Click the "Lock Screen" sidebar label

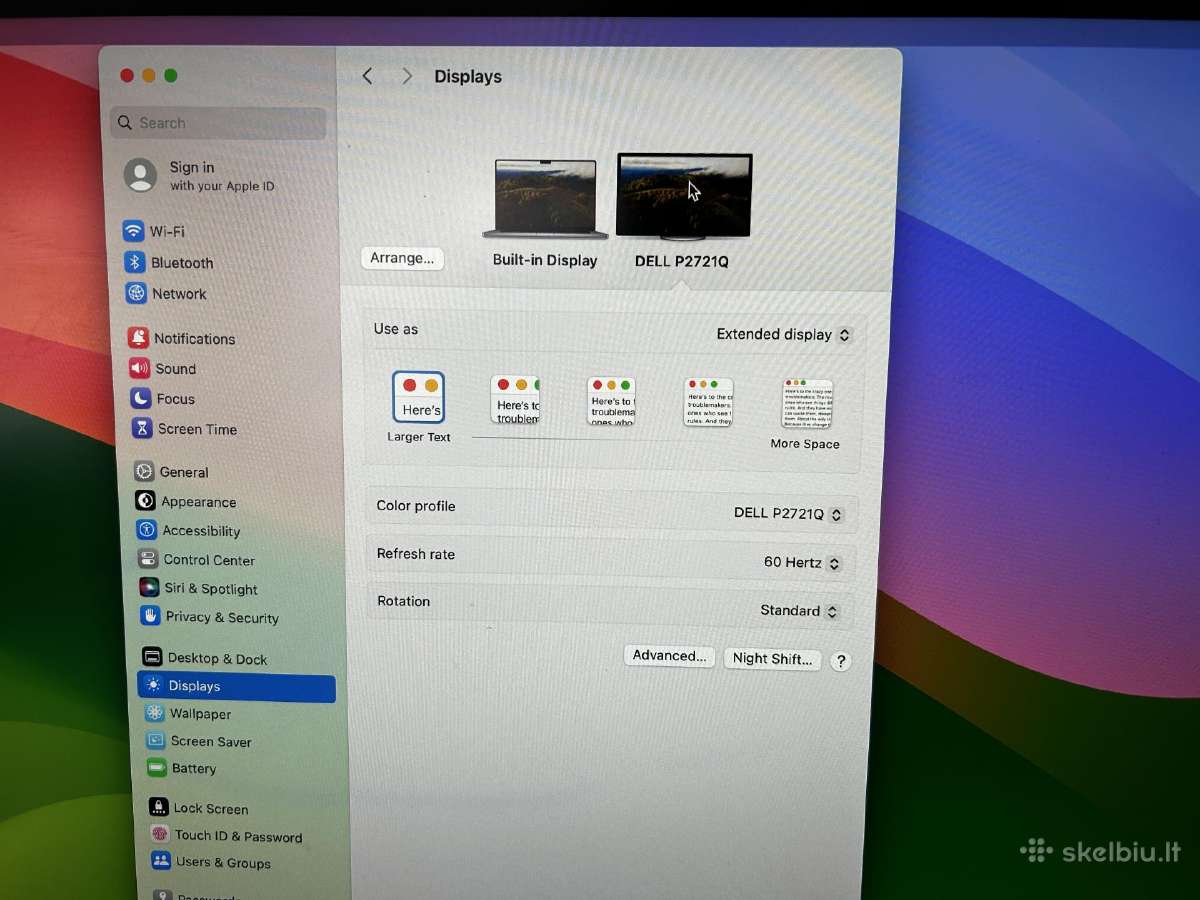(211, 809)
